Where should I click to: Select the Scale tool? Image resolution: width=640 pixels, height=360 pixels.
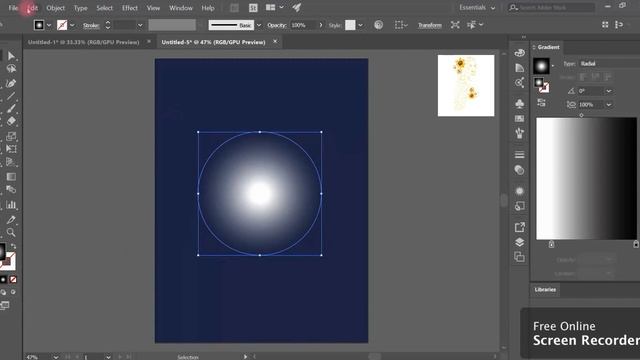tap(11, 136)
